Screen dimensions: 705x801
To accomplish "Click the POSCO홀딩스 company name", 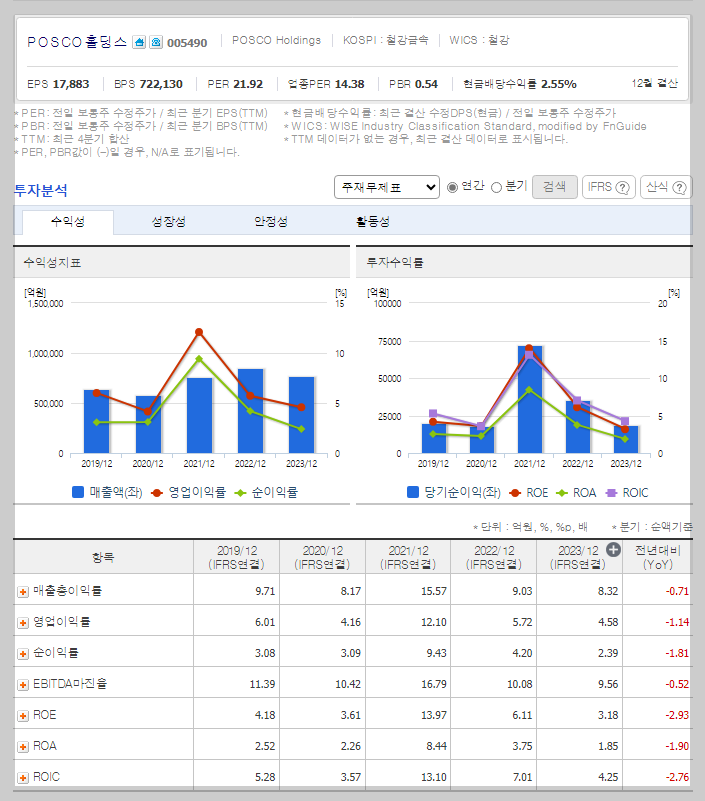I will tap(77, 42).
